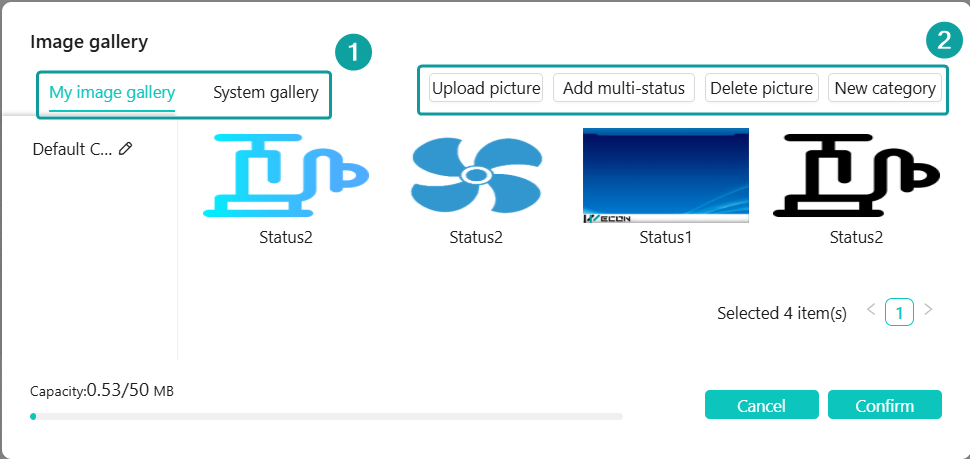
Task: Select the Default C... category in sidebar
Action: pyautogui.click(x=72, y=149)
